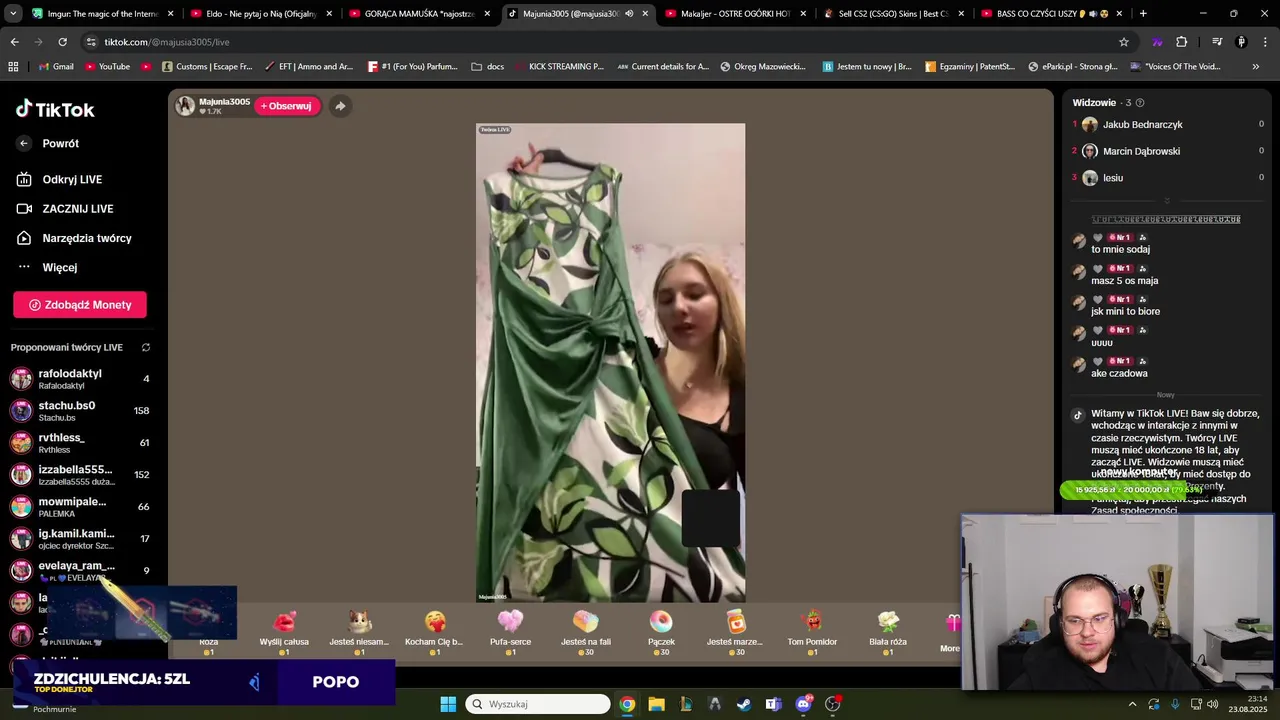The height and width of the screenshot is (720, 1280).
Task: Open Discord from taskbar
Action: point(803,704)
